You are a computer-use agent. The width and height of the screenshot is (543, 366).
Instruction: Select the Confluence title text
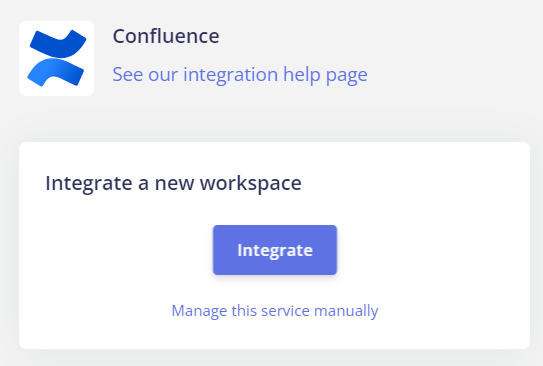tap(166, 36)
